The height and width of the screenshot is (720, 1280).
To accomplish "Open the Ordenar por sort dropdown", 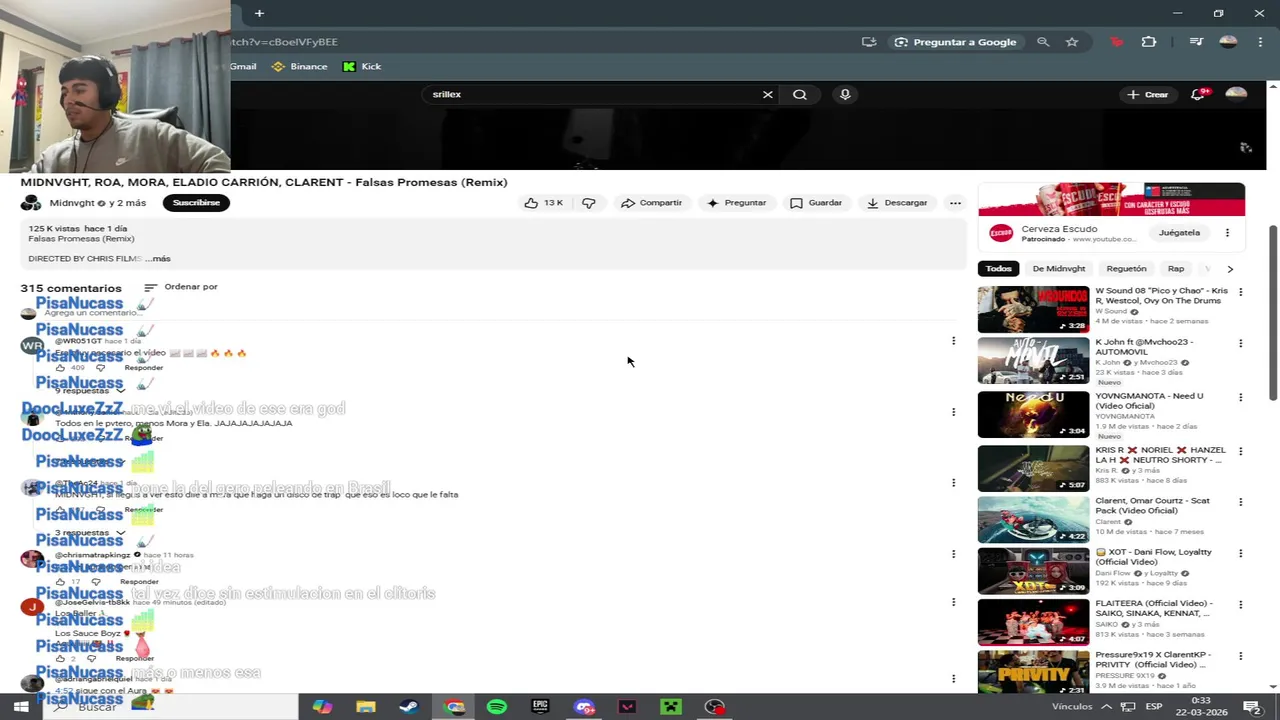I will [x=181, y=287].
